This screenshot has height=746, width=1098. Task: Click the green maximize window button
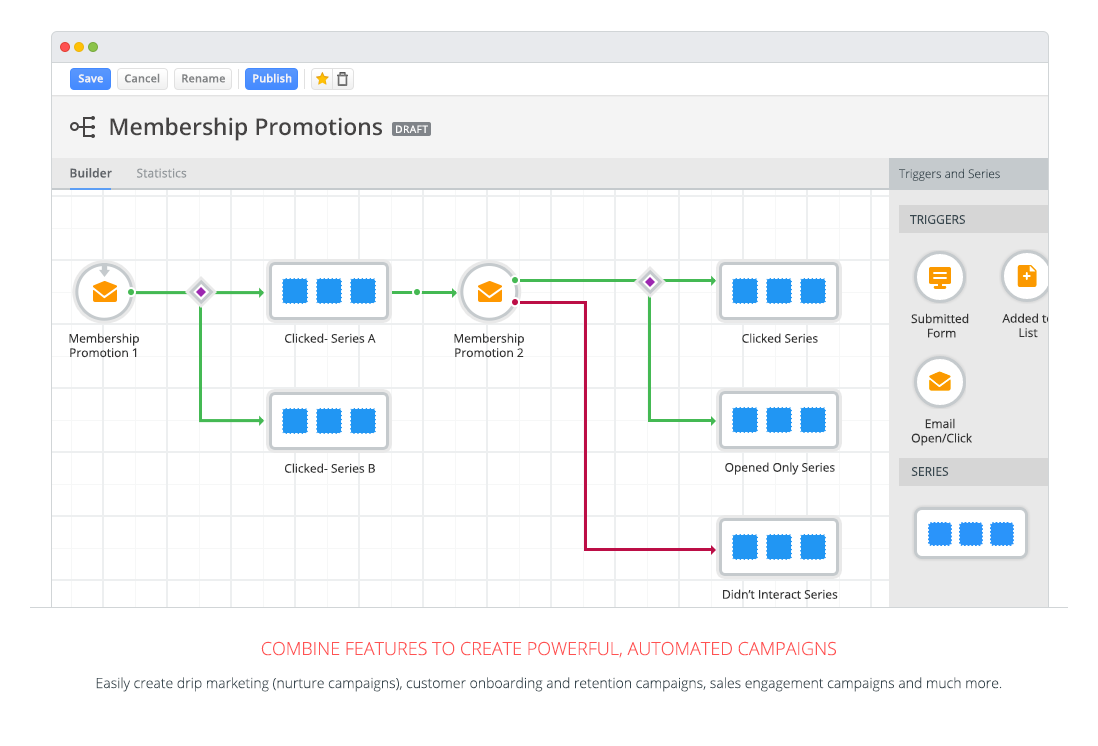pos(93,47)
